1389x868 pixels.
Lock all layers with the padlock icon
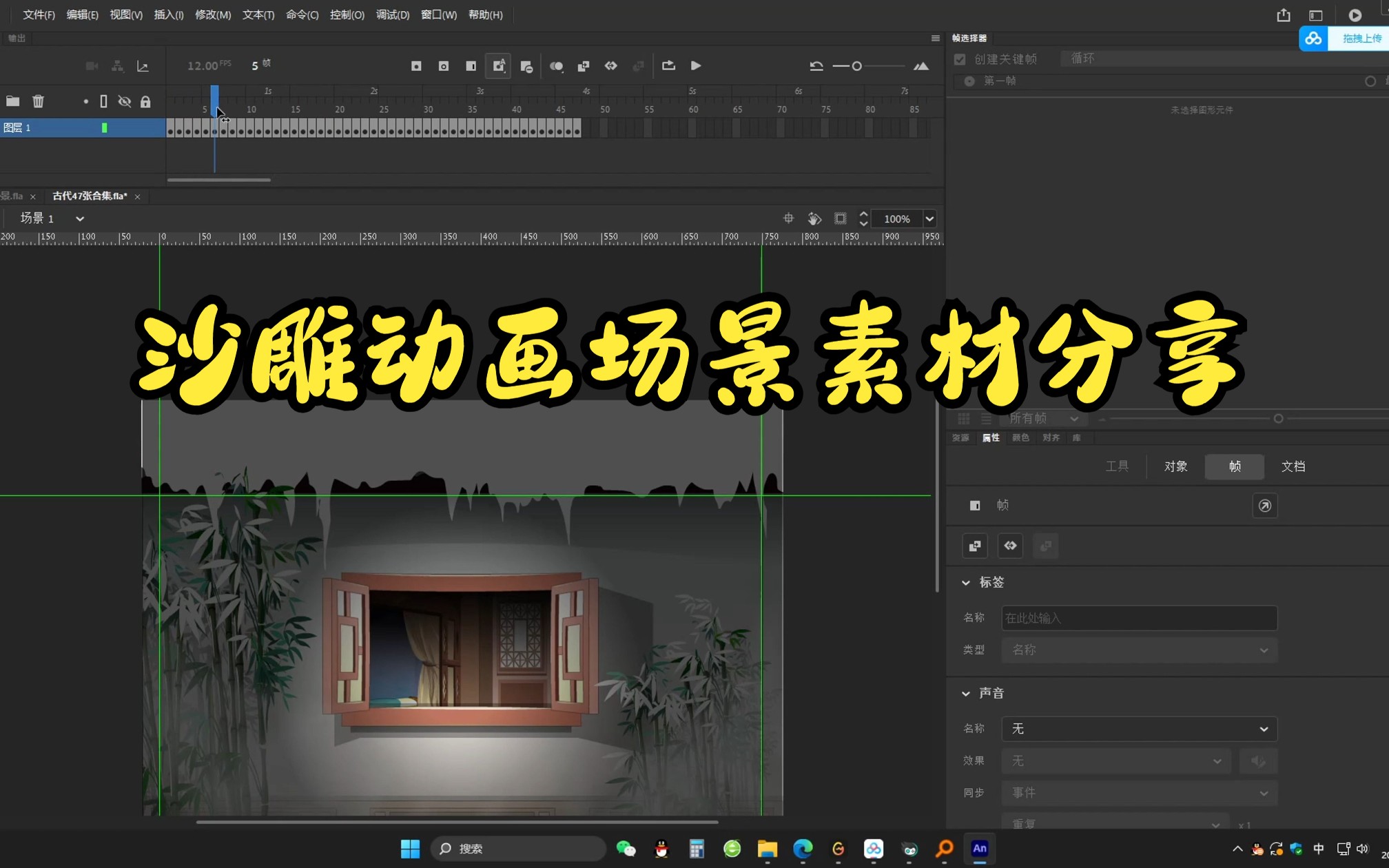tap(145, 101)
